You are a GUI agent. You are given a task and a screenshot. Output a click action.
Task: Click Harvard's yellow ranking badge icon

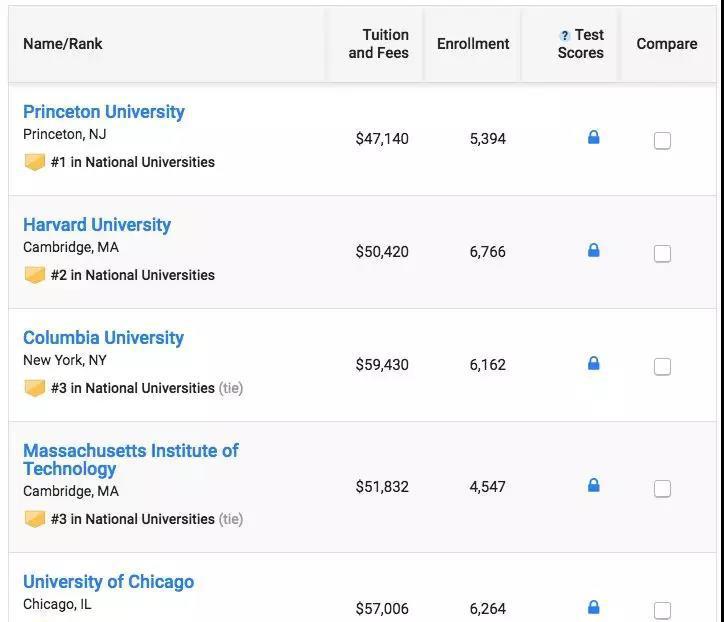pos(35,275)
